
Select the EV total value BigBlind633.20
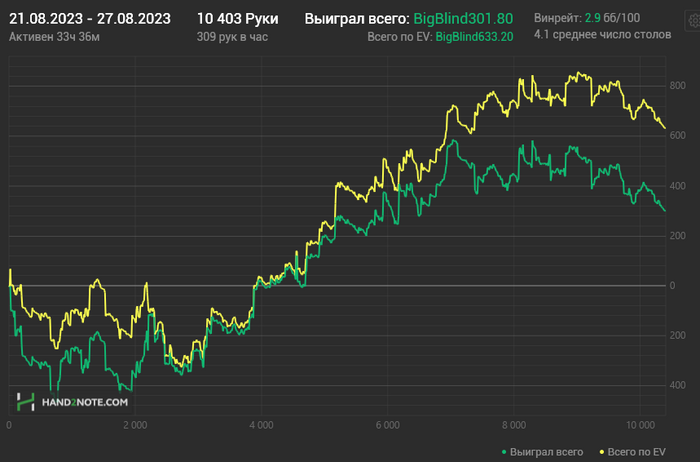tap(474, 37)
